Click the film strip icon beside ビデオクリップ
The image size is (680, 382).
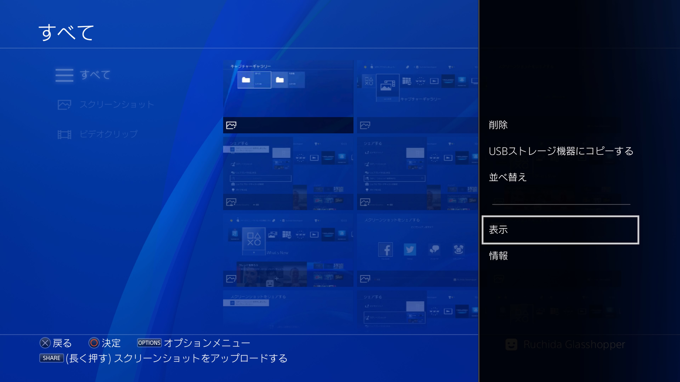click(x=64, y=134)
